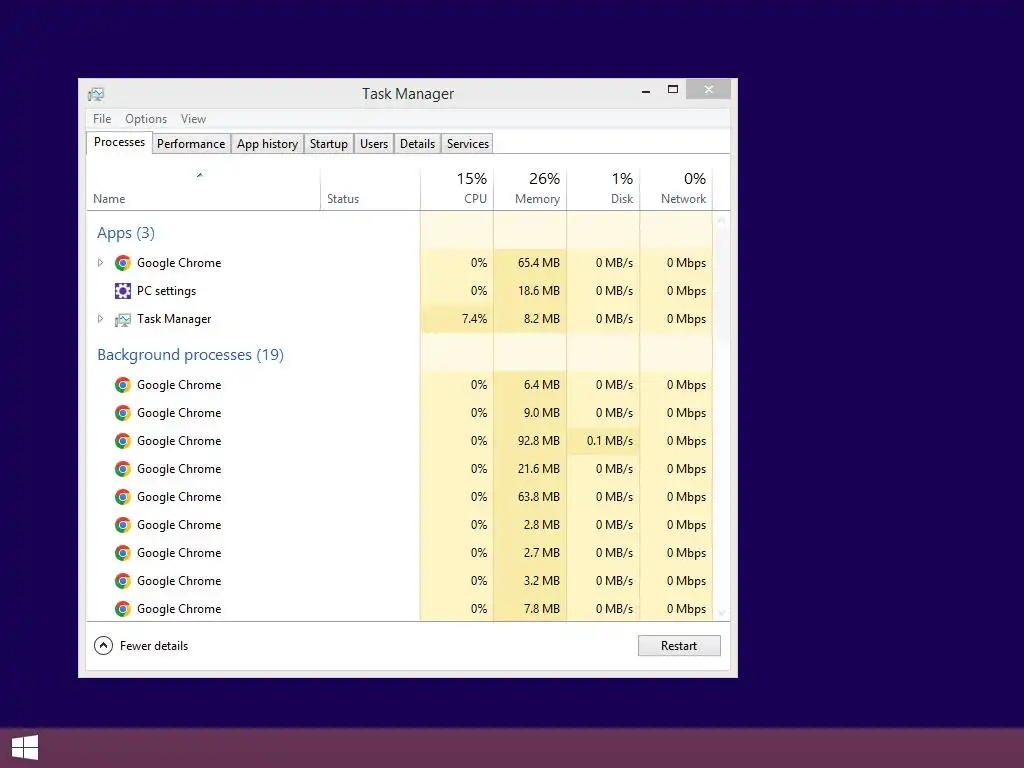Image resolution: width=1024 pixels, height=768 pixels.
Task: Maximize the Task Manager window
Action: pos(673,89)
